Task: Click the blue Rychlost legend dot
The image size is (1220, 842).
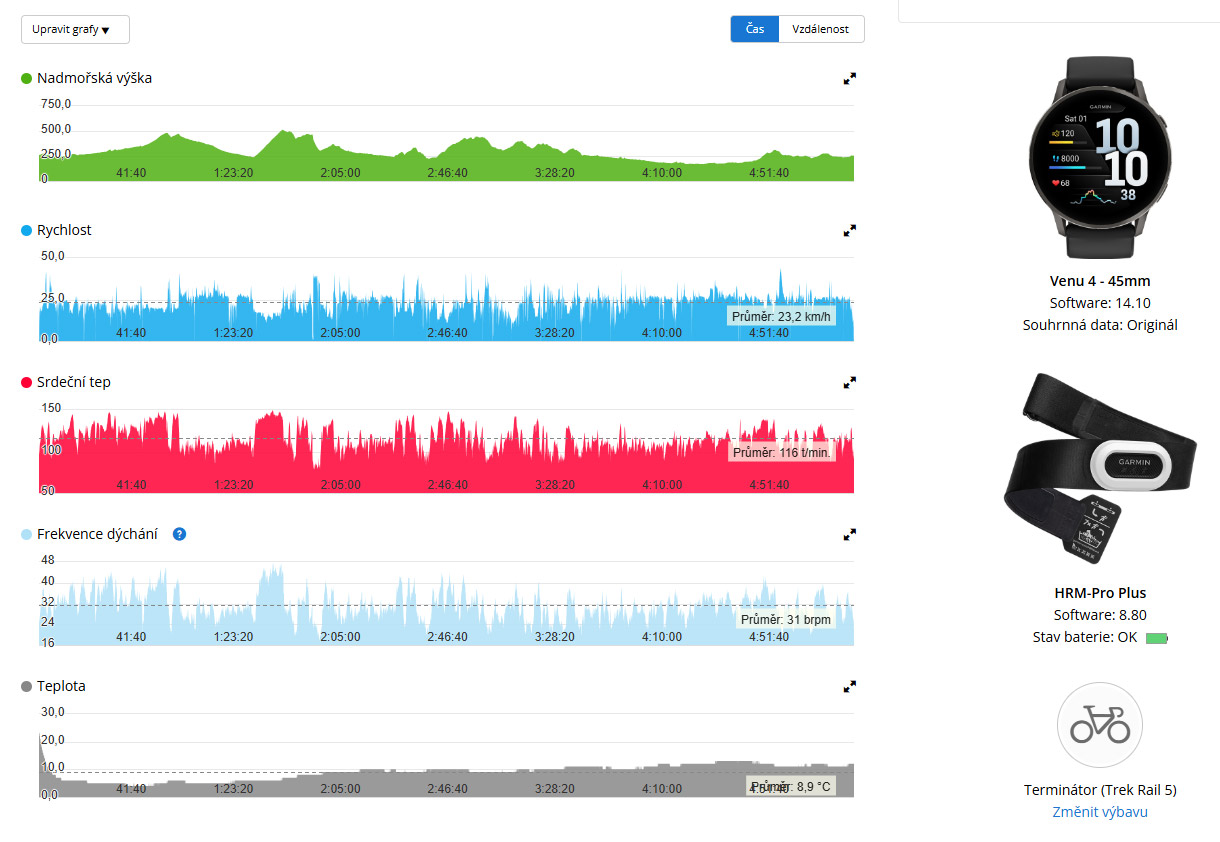Action: click(x=27, y=230)
